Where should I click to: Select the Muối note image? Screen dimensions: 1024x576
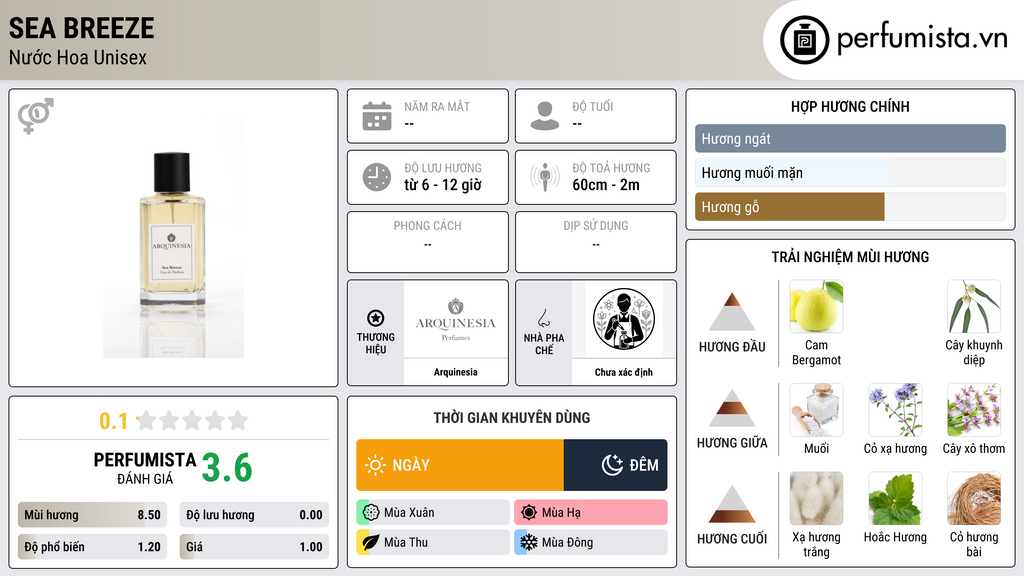coord(816,410)
